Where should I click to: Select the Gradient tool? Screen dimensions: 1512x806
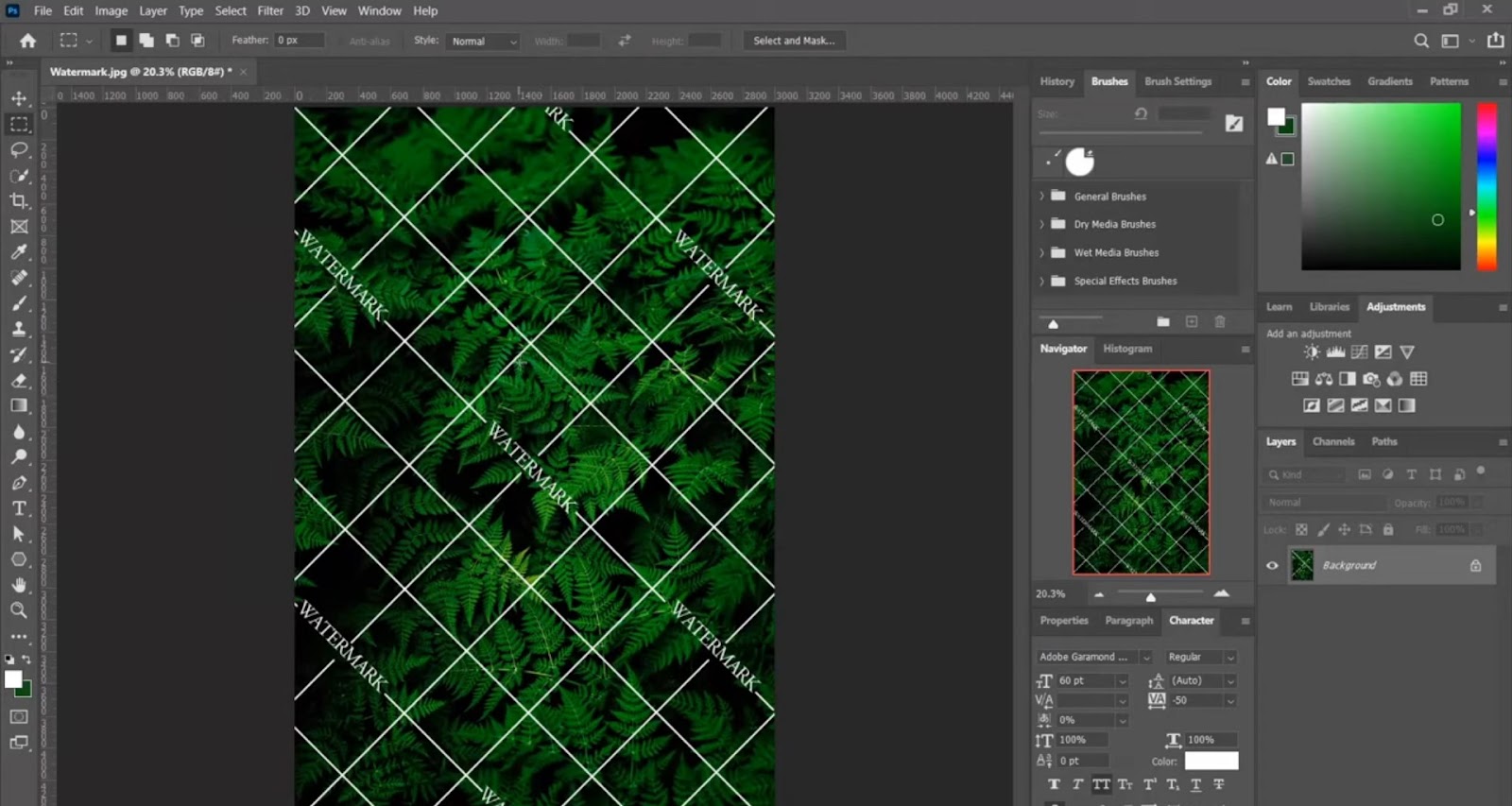click(x=19, y=405)
